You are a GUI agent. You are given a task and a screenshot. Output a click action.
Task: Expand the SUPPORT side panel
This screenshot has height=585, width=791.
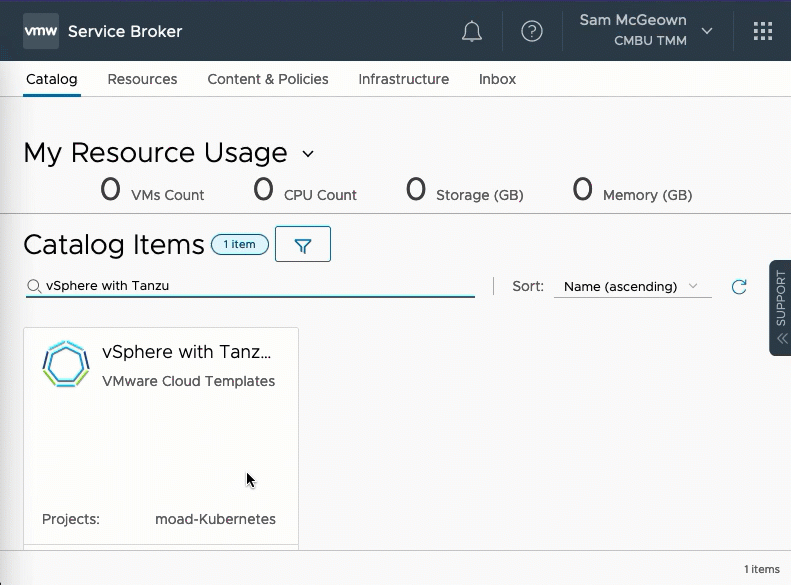[x=781, y=308]
